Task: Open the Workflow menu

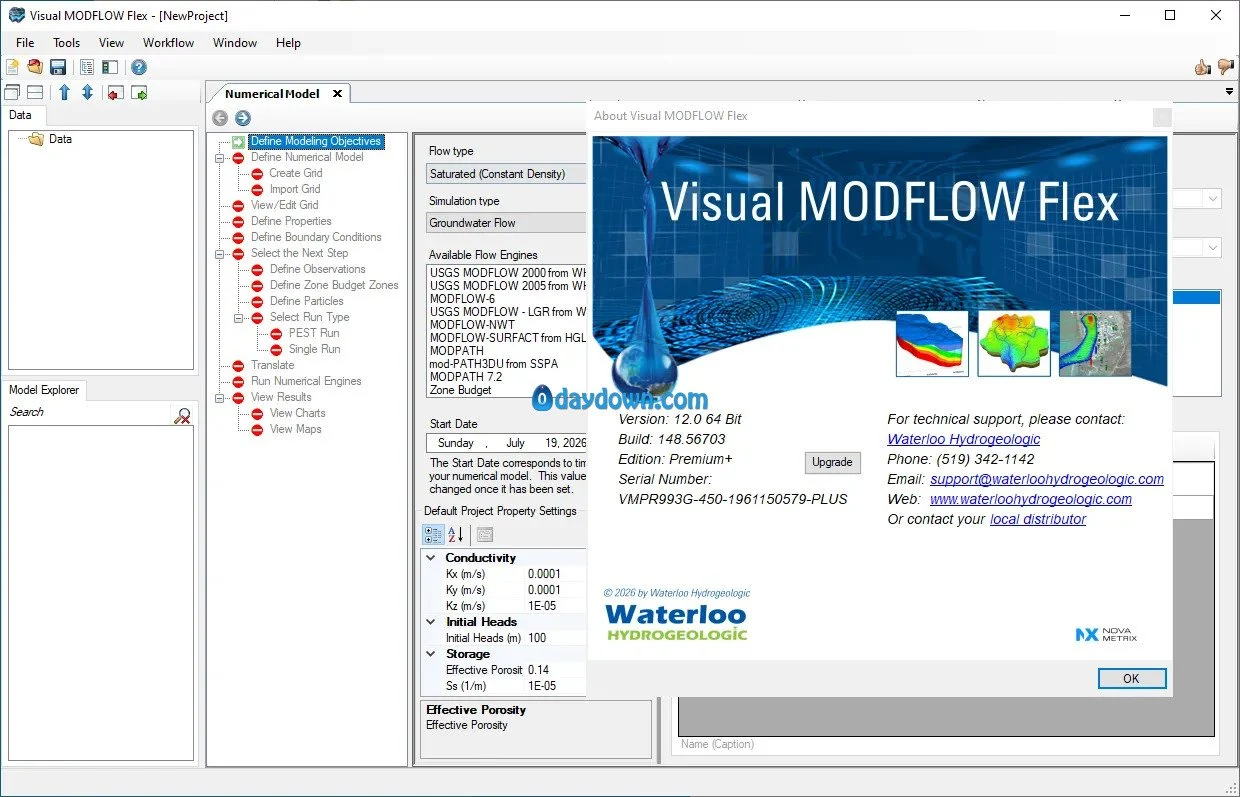Action: tap(168, 43)
